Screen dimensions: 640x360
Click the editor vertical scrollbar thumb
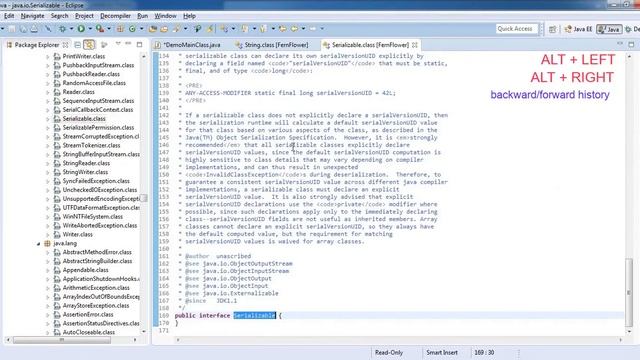point(629,292)
